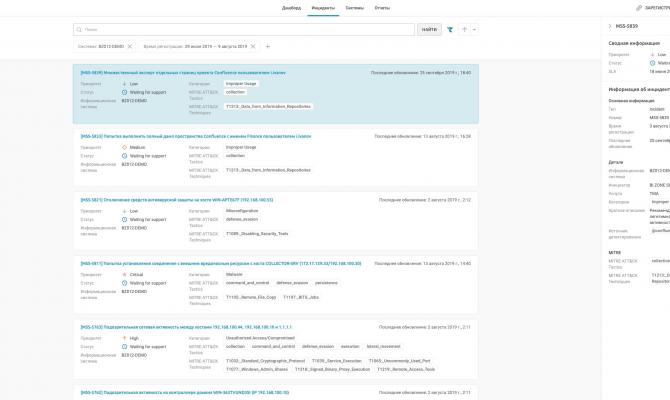Open incident MSS-5823 title link

pyautogui.click(x=196, y=136)
